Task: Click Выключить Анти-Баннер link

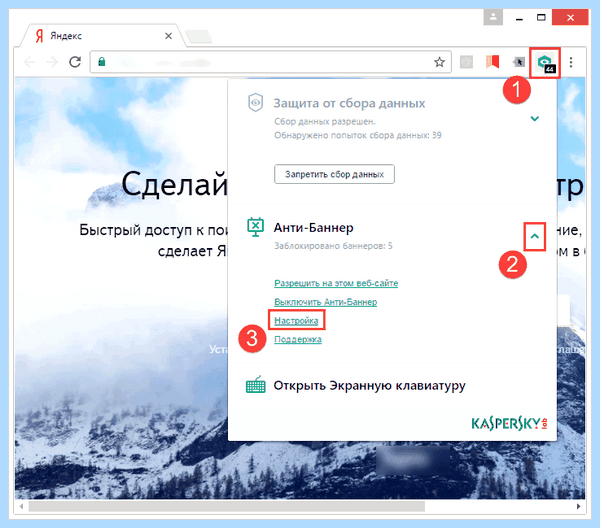Action: click(326, 302)
